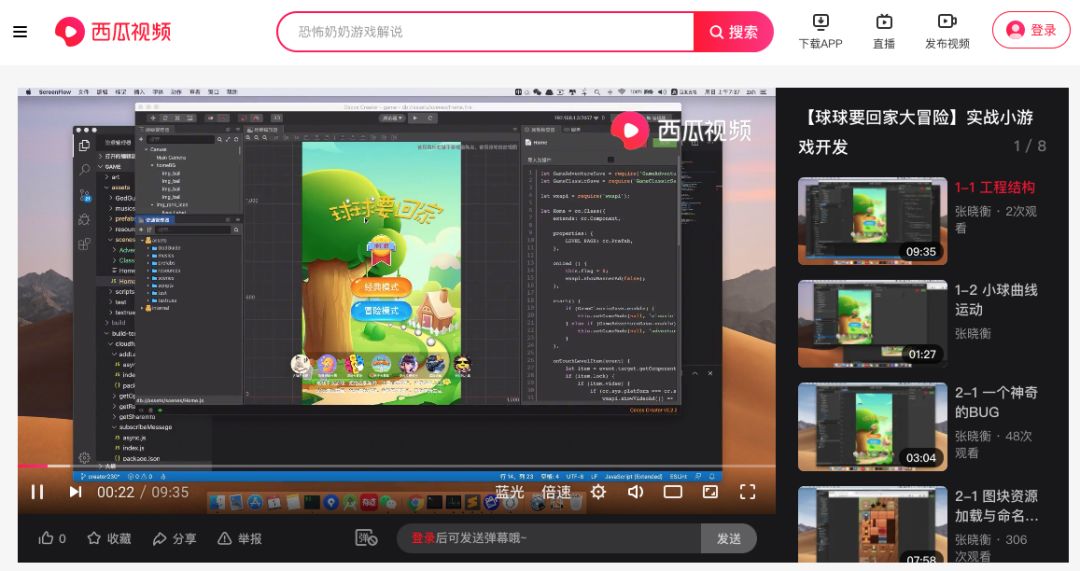
Task: Toggle theater mode in the player
Action: tap(673, 492)
